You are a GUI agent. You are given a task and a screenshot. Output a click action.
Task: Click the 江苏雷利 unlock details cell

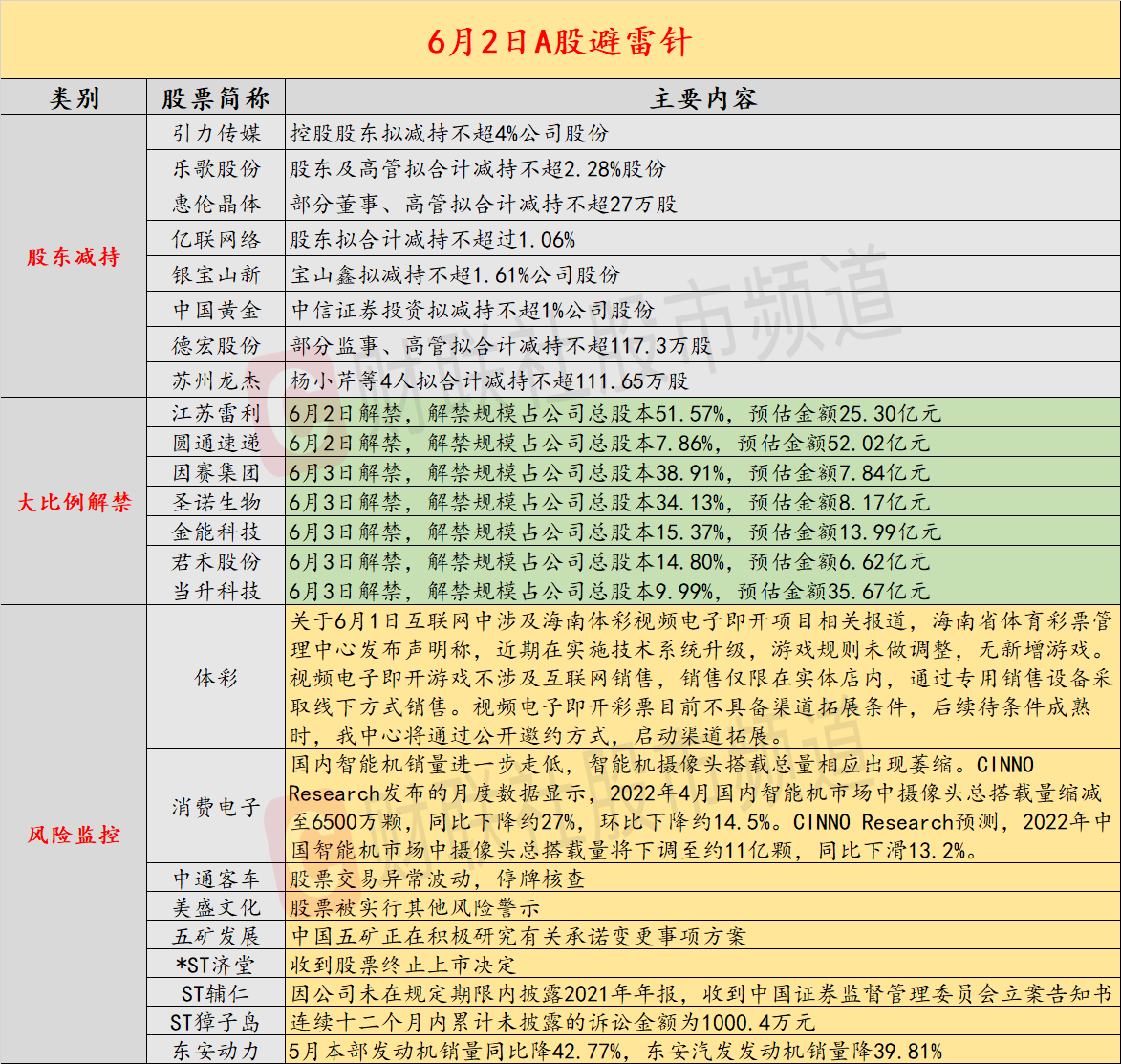click(x=702, y=413)
